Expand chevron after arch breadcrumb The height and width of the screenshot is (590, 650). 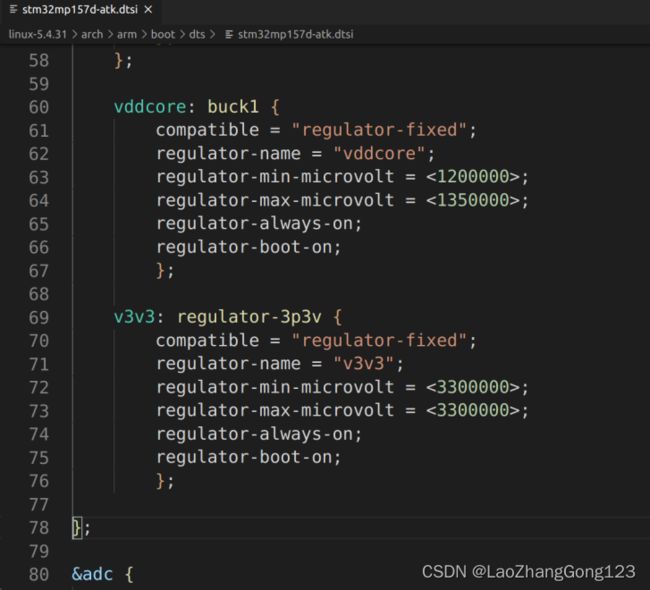point(110,34)
